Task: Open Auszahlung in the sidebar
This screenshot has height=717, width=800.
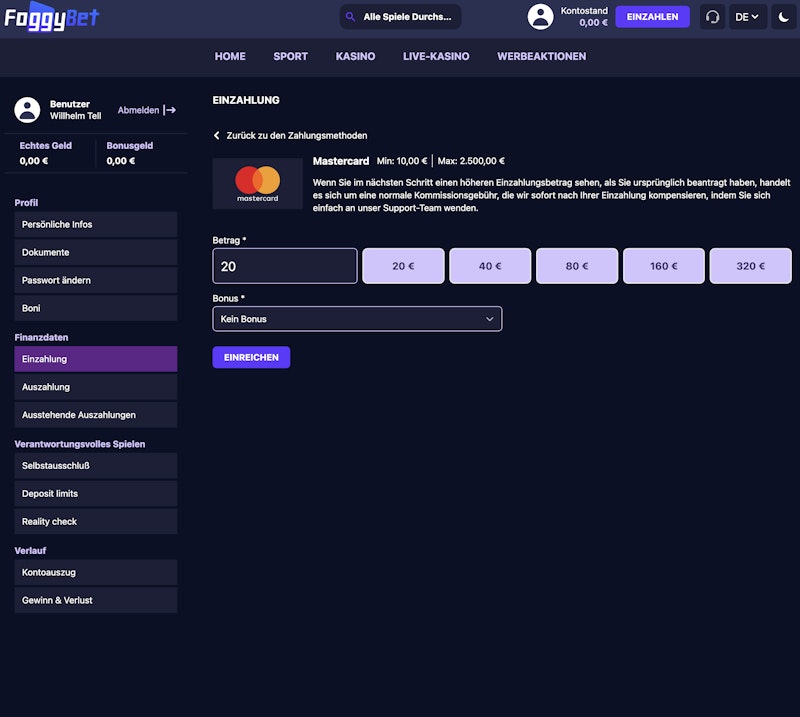Action: [96, 387]
